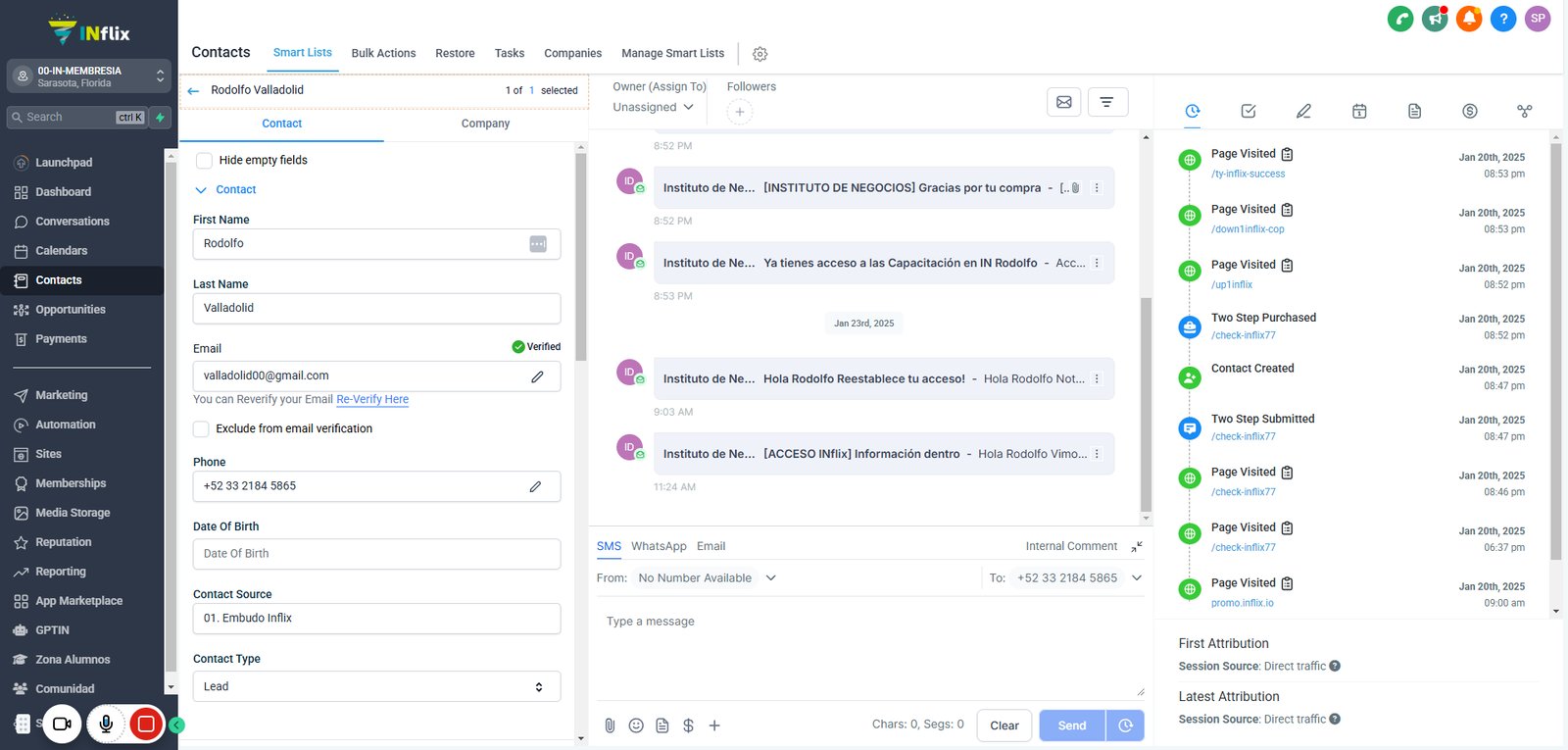Click the envelope mark-as-unread icon
1568x750 pixels.
1064,102
